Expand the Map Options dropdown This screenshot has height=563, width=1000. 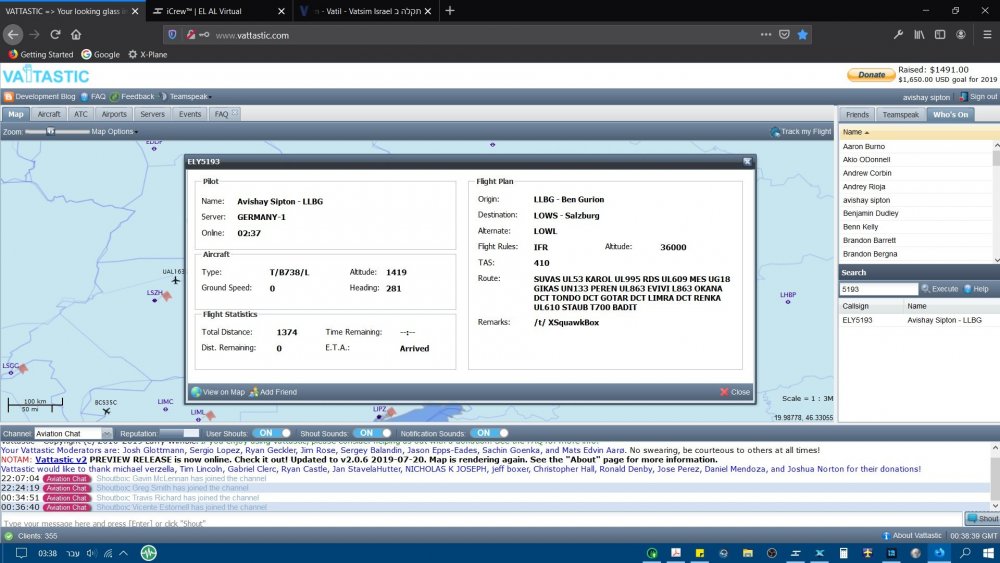114,132
